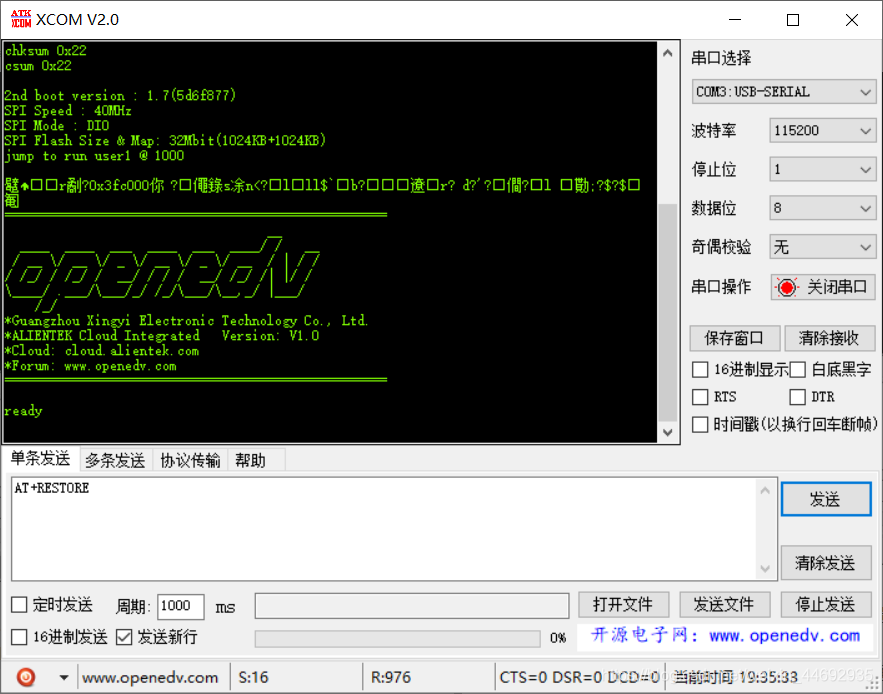
Task: Click the '*Forum: www.openedv.com' line
Action: (x=91, y=366)
